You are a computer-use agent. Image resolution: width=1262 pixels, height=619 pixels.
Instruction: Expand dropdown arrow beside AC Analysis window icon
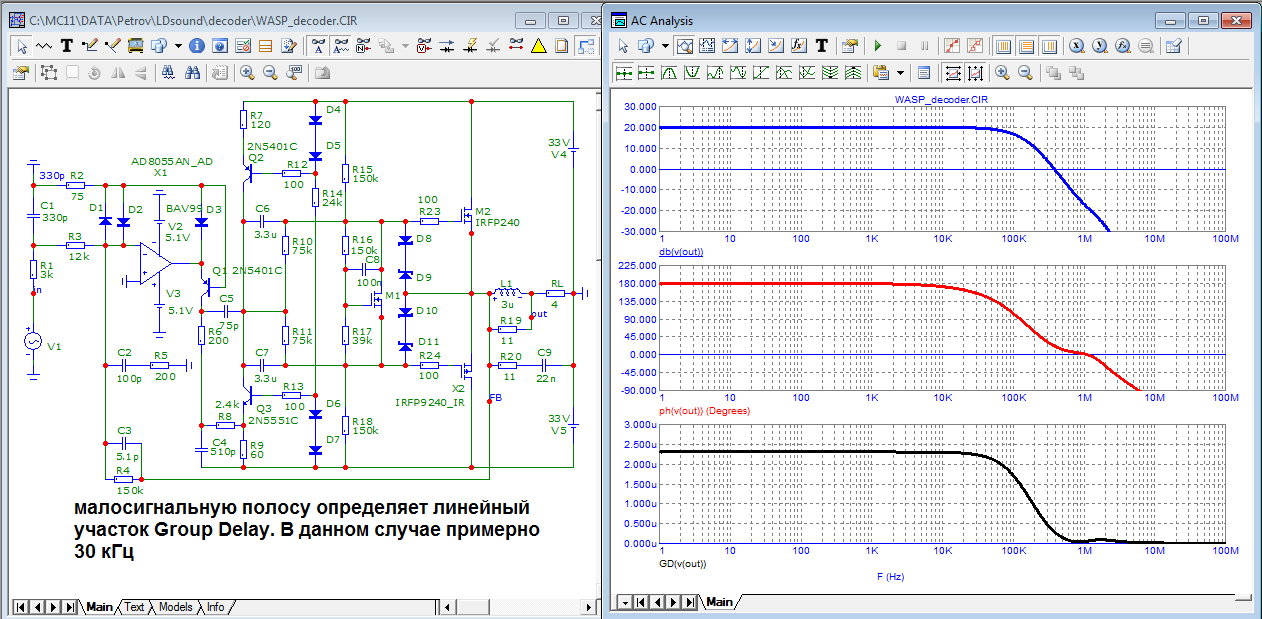[x=665, y=45]
